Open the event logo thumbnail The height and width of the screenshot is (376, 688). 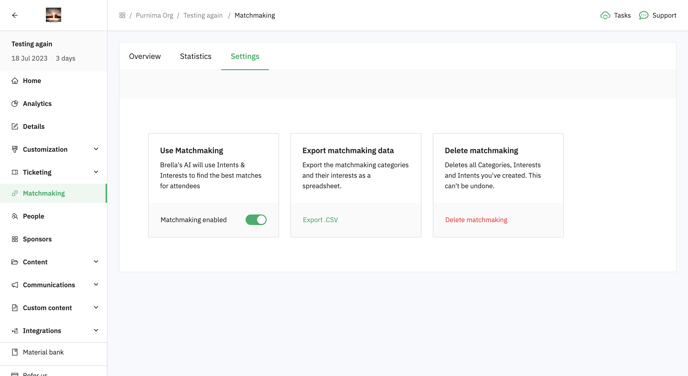click(54, 15)
